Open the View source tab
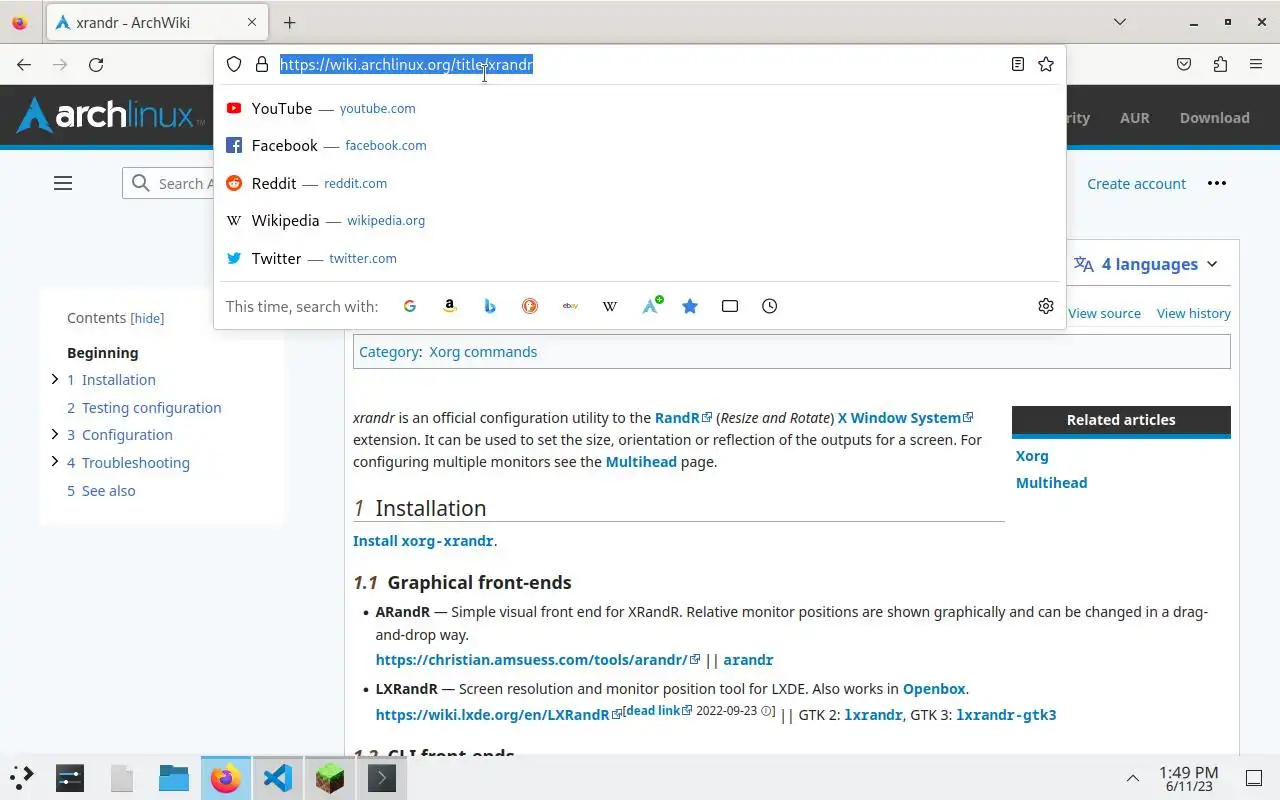This screenshot has width=1280, height=800. pyautogui.click(x=1104, y=313)
